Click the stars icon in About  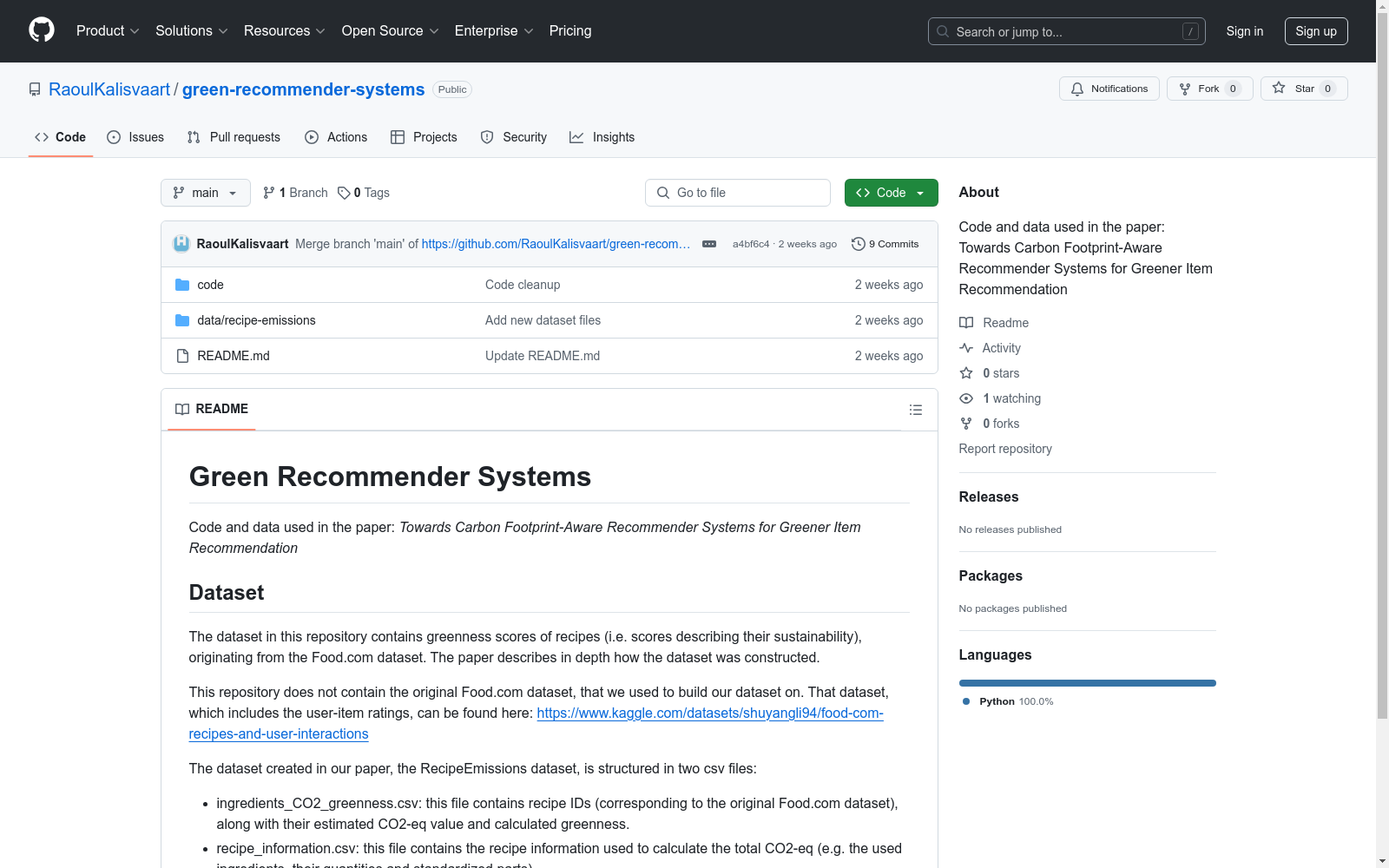[x=966, y=373]
